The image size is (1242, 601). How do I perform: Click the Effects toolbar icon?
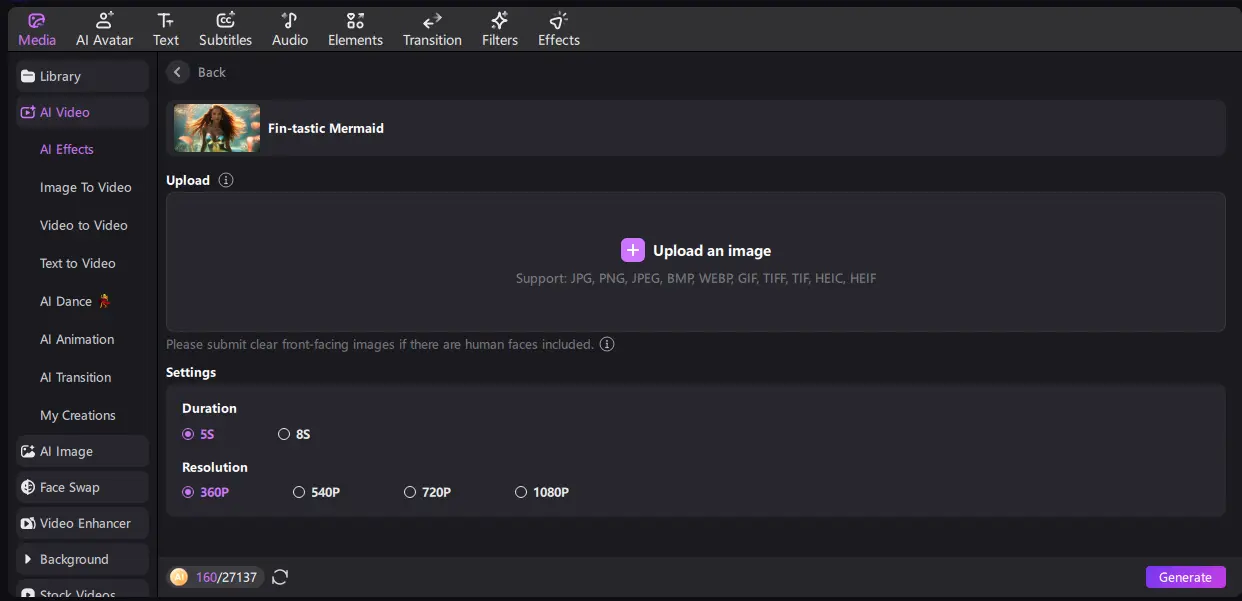click(x=558, y=21)
